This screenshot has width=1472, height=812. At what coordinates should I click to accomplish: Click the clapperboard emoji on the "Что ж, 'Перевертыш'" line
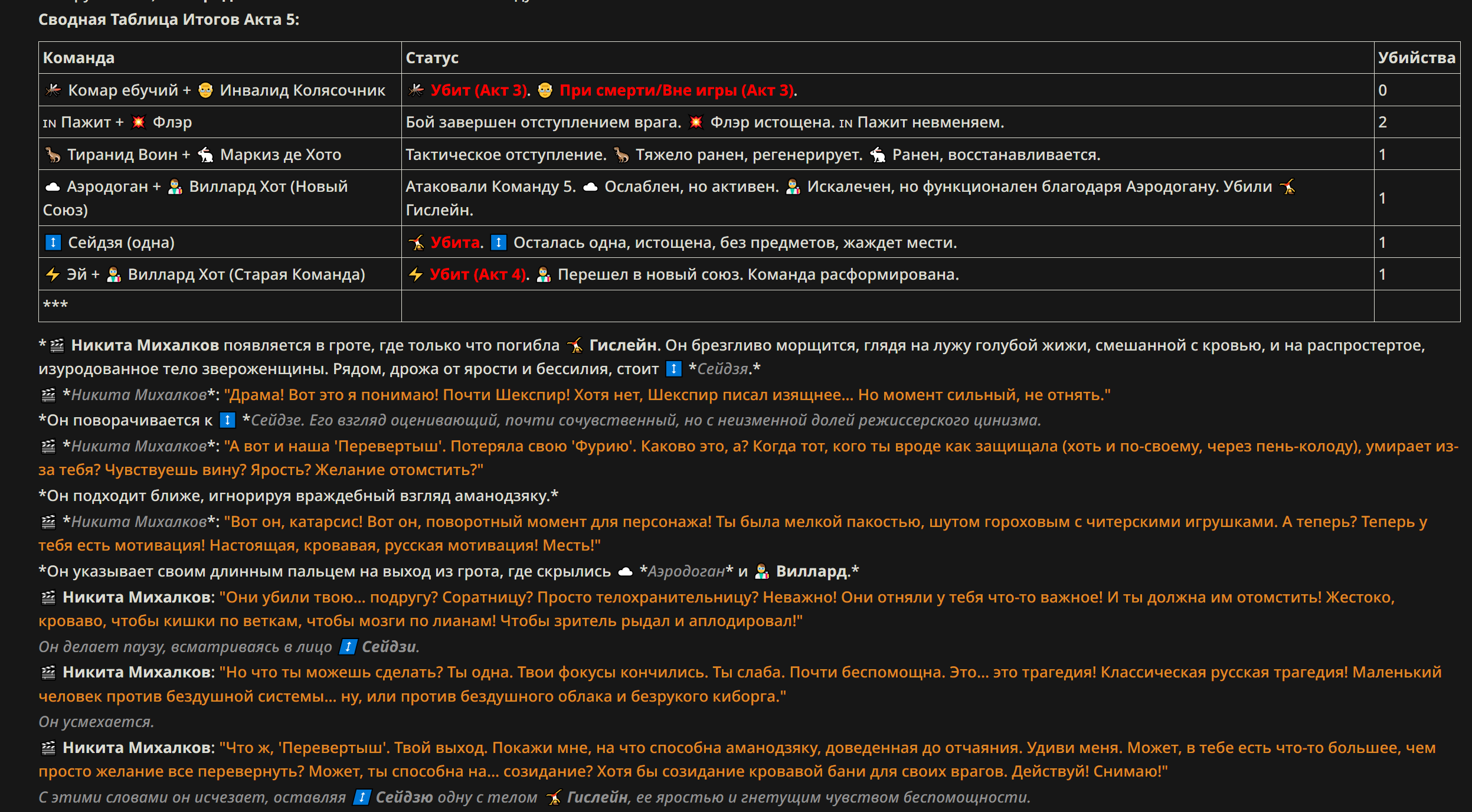(x=48, y=748)
